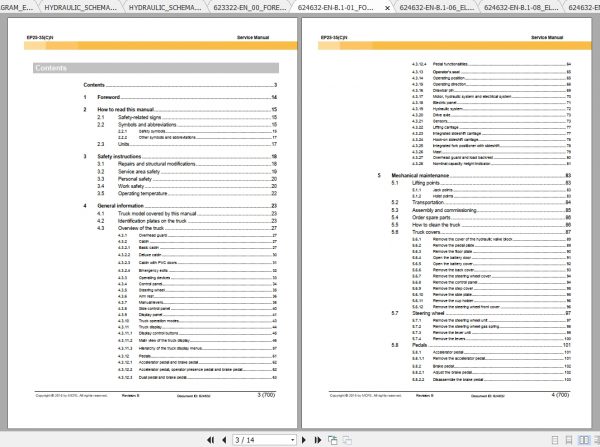This screenshot has height=447, width=600.
Task: Enable continuous scrolling page view
Action: point(569,440)
